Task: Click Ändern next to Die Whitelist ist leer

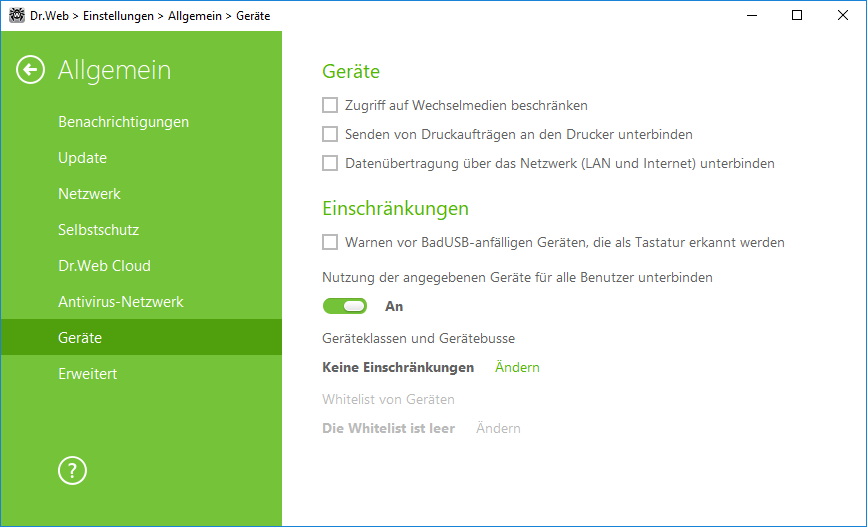Action: point(498,428)
